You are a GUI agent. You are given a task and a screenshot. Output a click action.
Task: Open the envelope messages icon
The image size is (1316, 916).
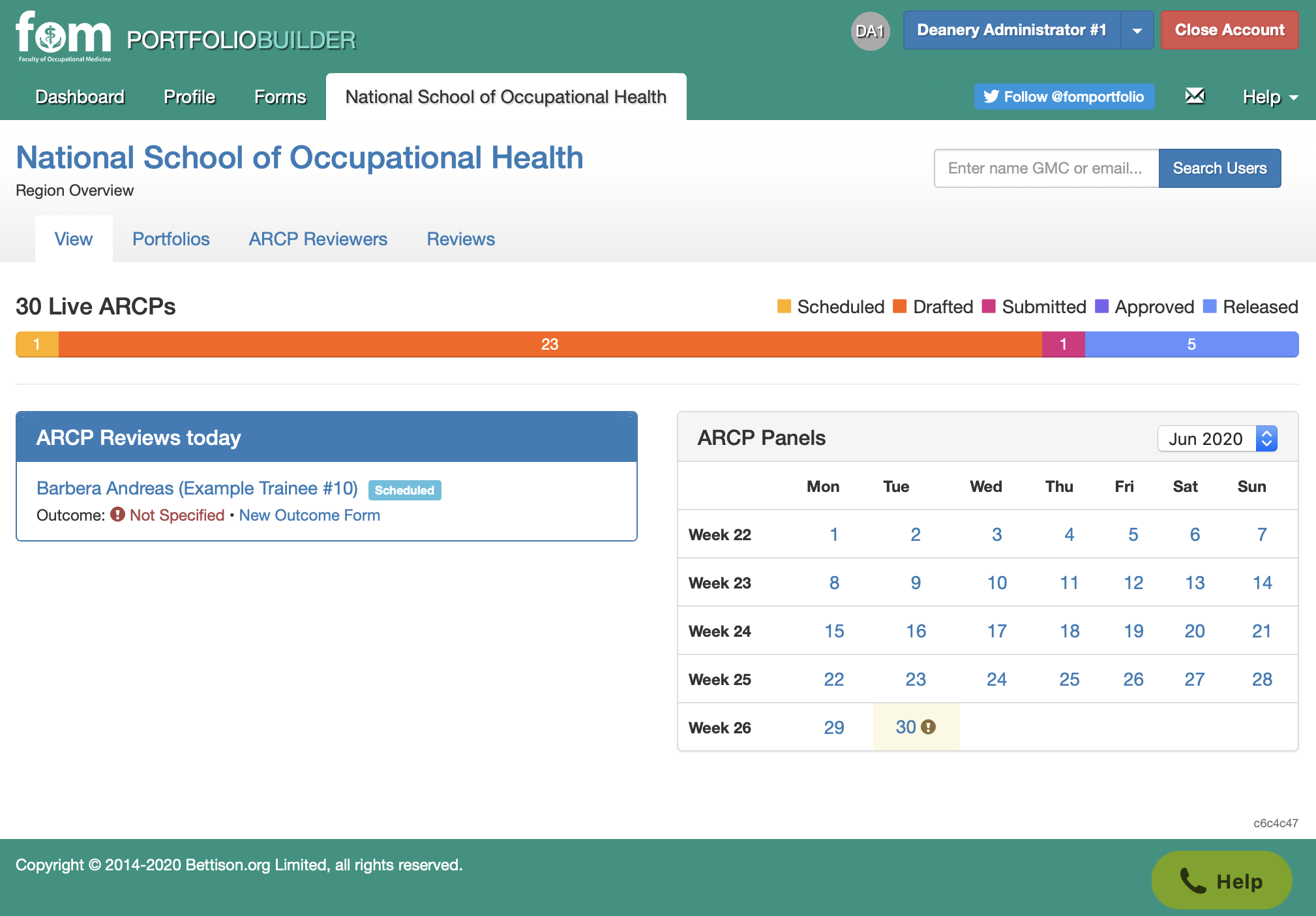(1195, 96)
